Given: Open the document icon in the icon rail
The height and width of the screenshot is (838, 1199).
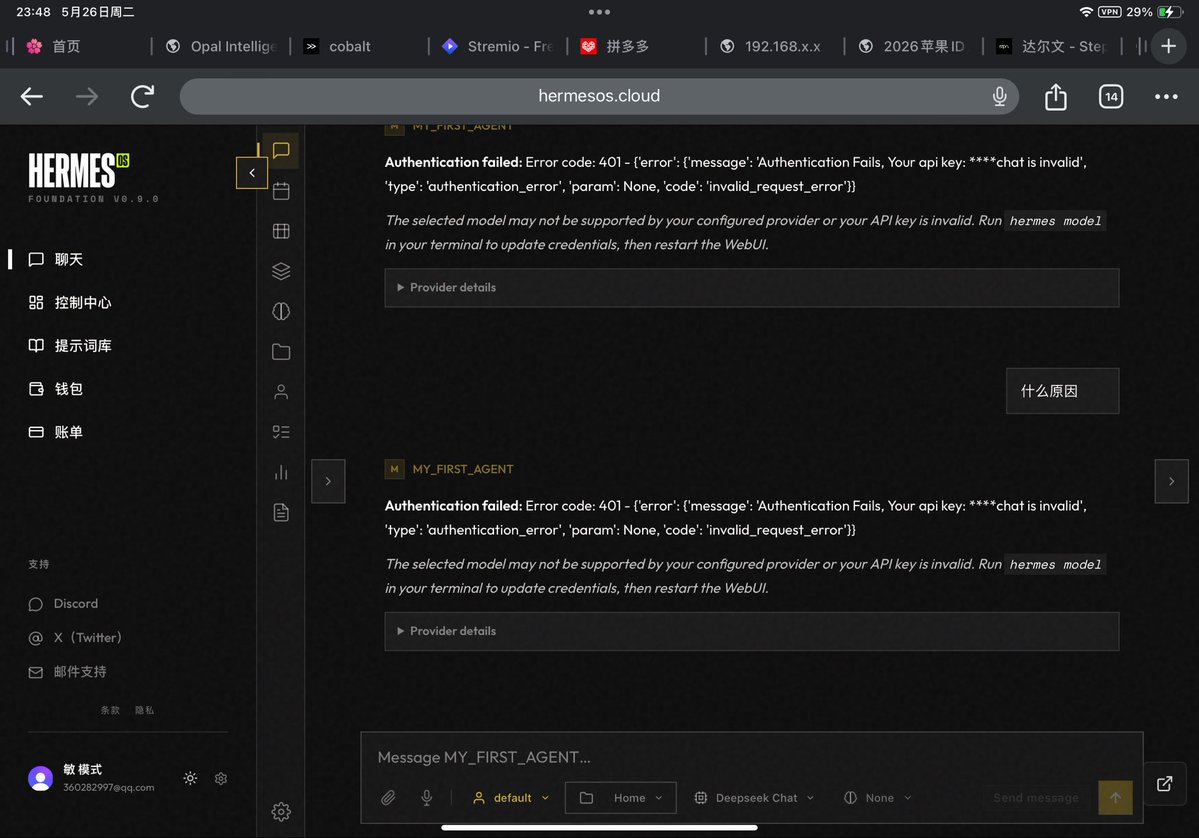Looking at the screenshot, I should tap(281, 512).
